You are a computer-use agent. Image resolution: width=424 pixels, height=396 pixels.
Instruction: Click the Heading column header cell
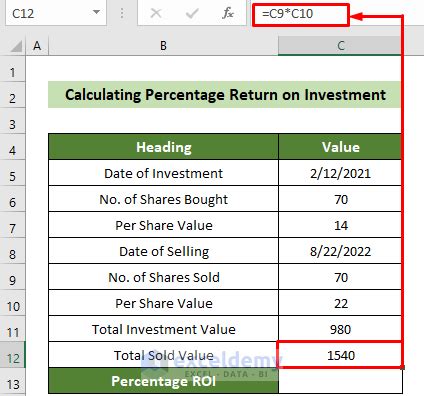click(x=163, y=147)
